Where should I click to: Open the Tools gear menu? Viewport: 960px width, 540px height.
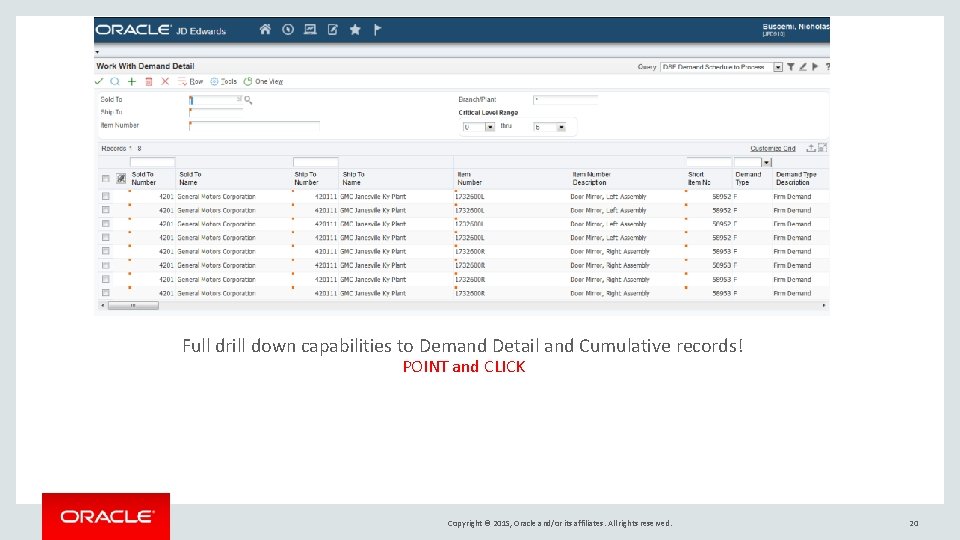point(223,81)
